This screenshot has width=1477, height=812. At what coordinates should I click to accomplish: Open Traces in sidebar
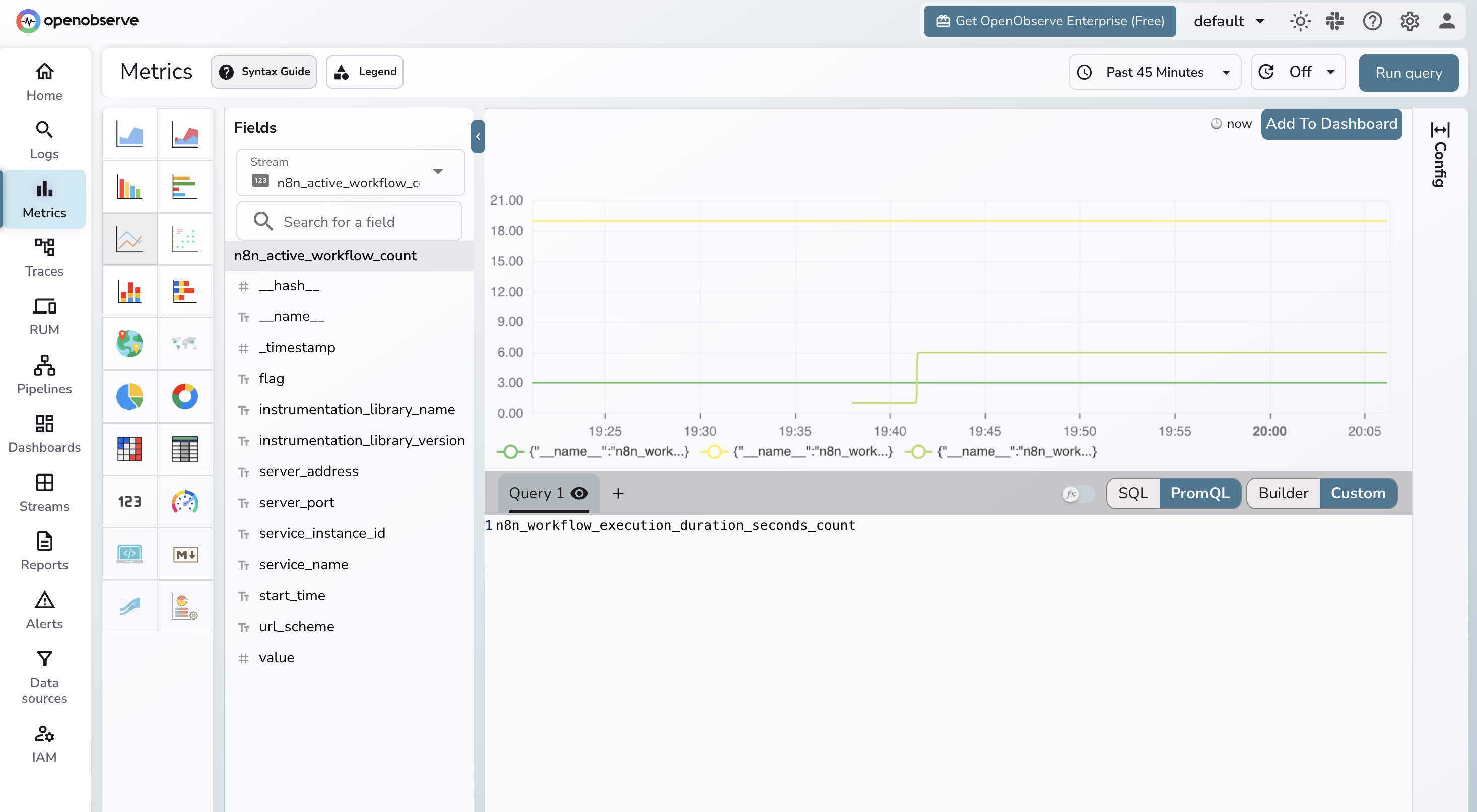click(x=44, y=258)
